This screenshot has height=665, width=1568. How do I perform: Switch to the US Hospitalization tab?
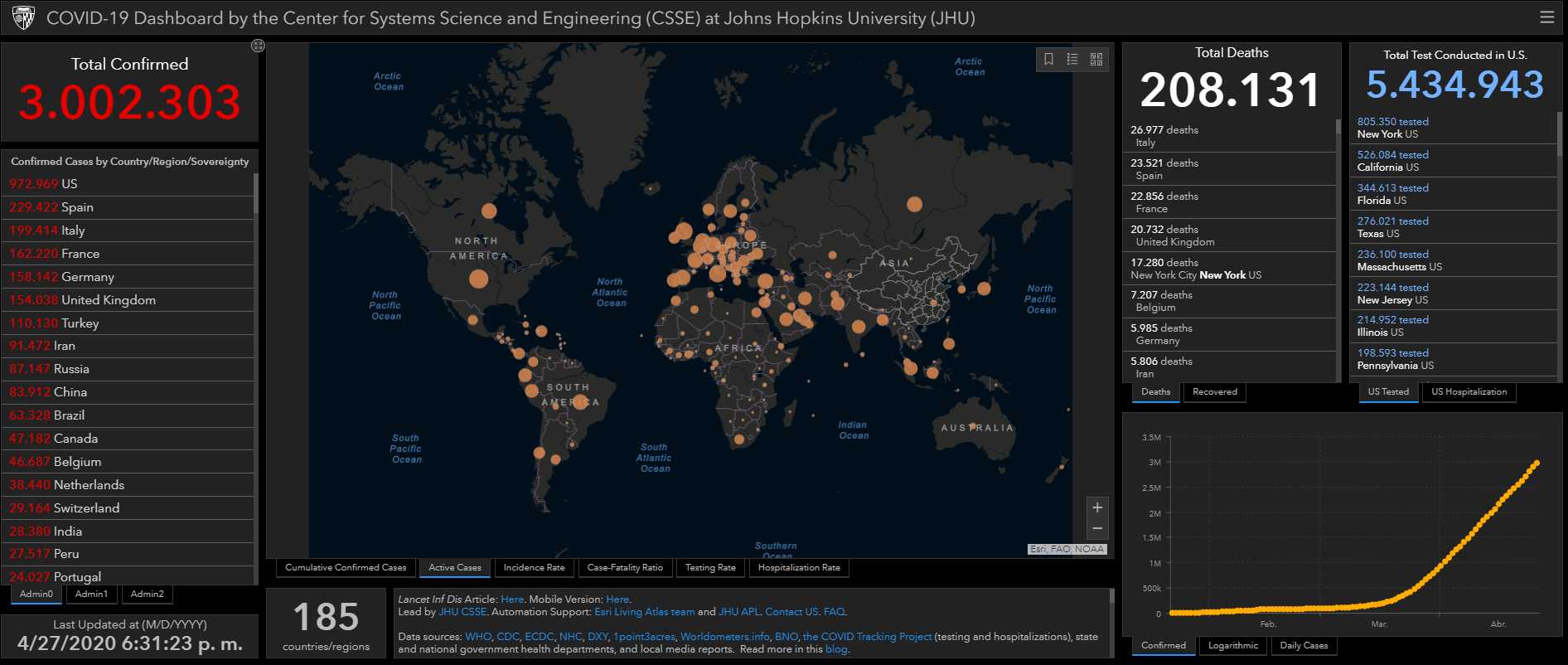1469,392
